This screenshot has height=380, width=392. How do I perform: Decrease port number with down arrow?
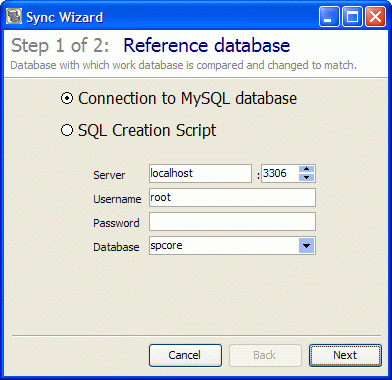[x=307, y=178]
